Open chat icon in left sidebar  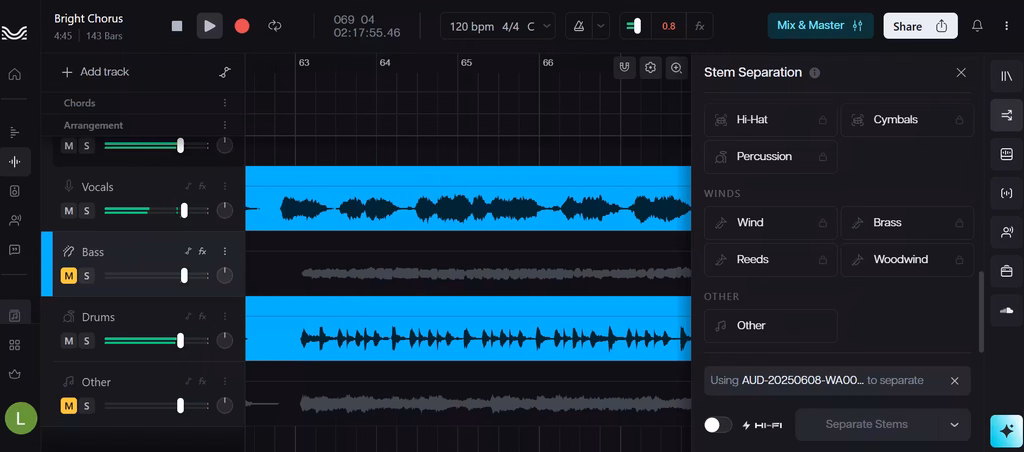click(x=14, y=250)
